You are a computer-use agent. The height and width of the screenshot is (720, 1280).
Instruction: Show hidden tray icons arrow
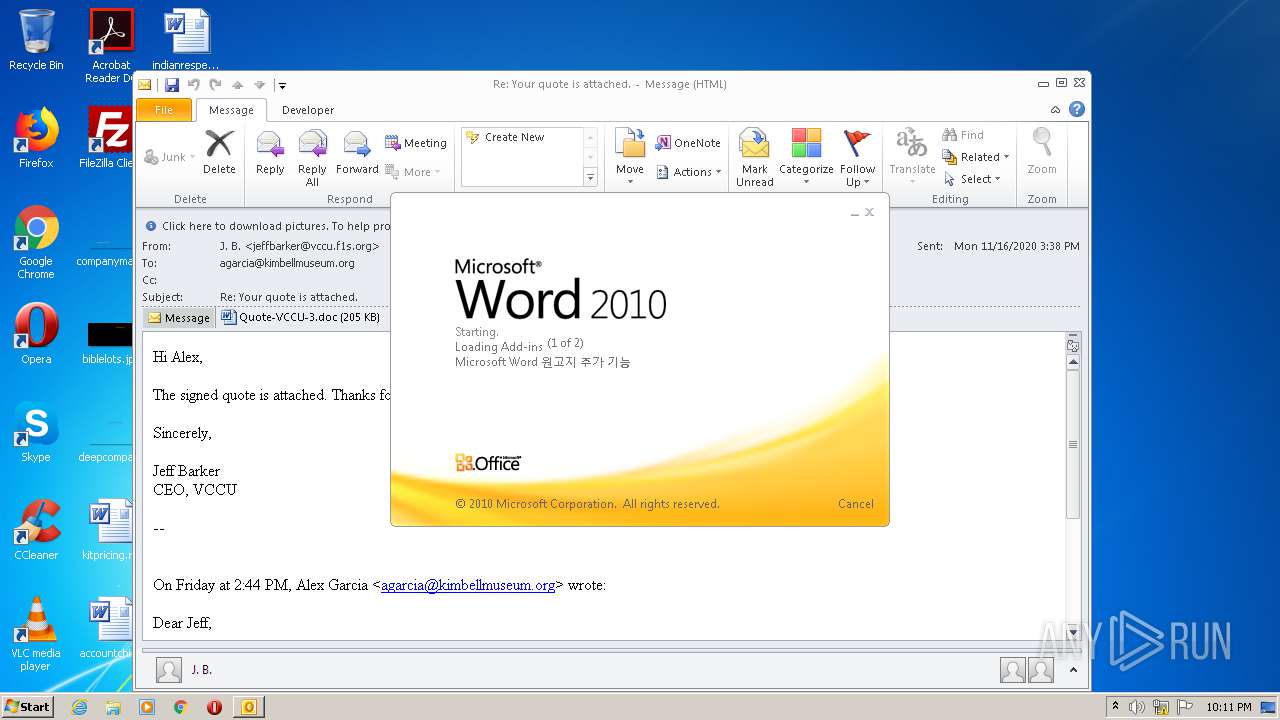point(1116,707)
